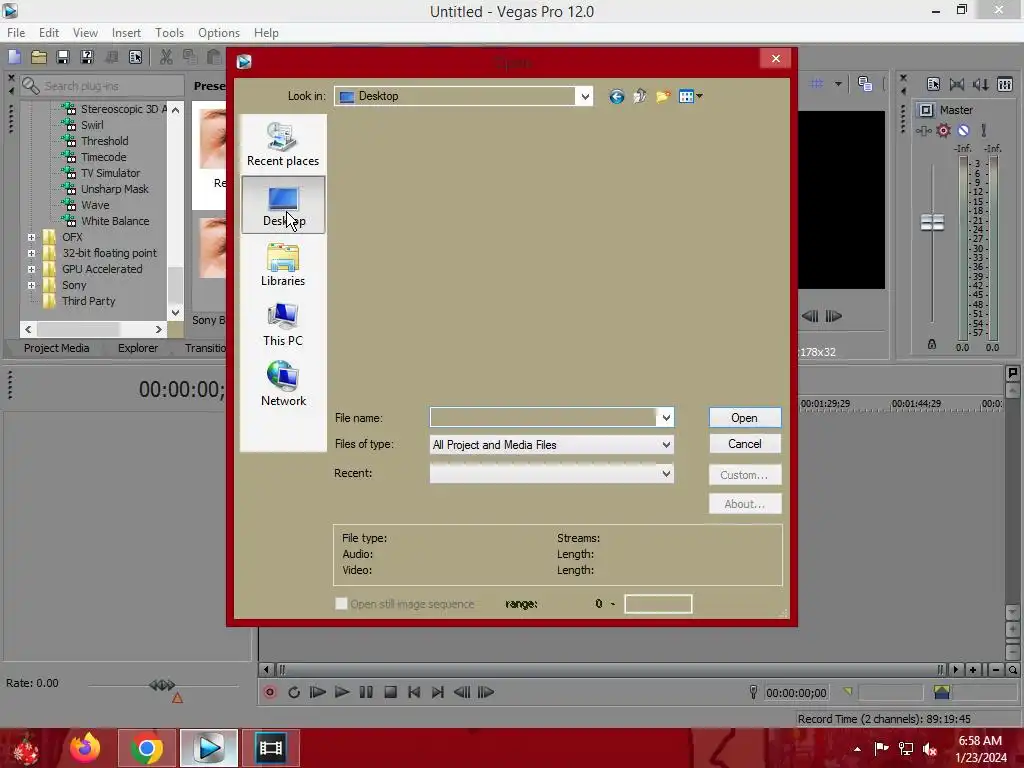Screen dimensions: 1024x768
Task: Select TV Simulator plug-in
Action: [x=110, y=173]
